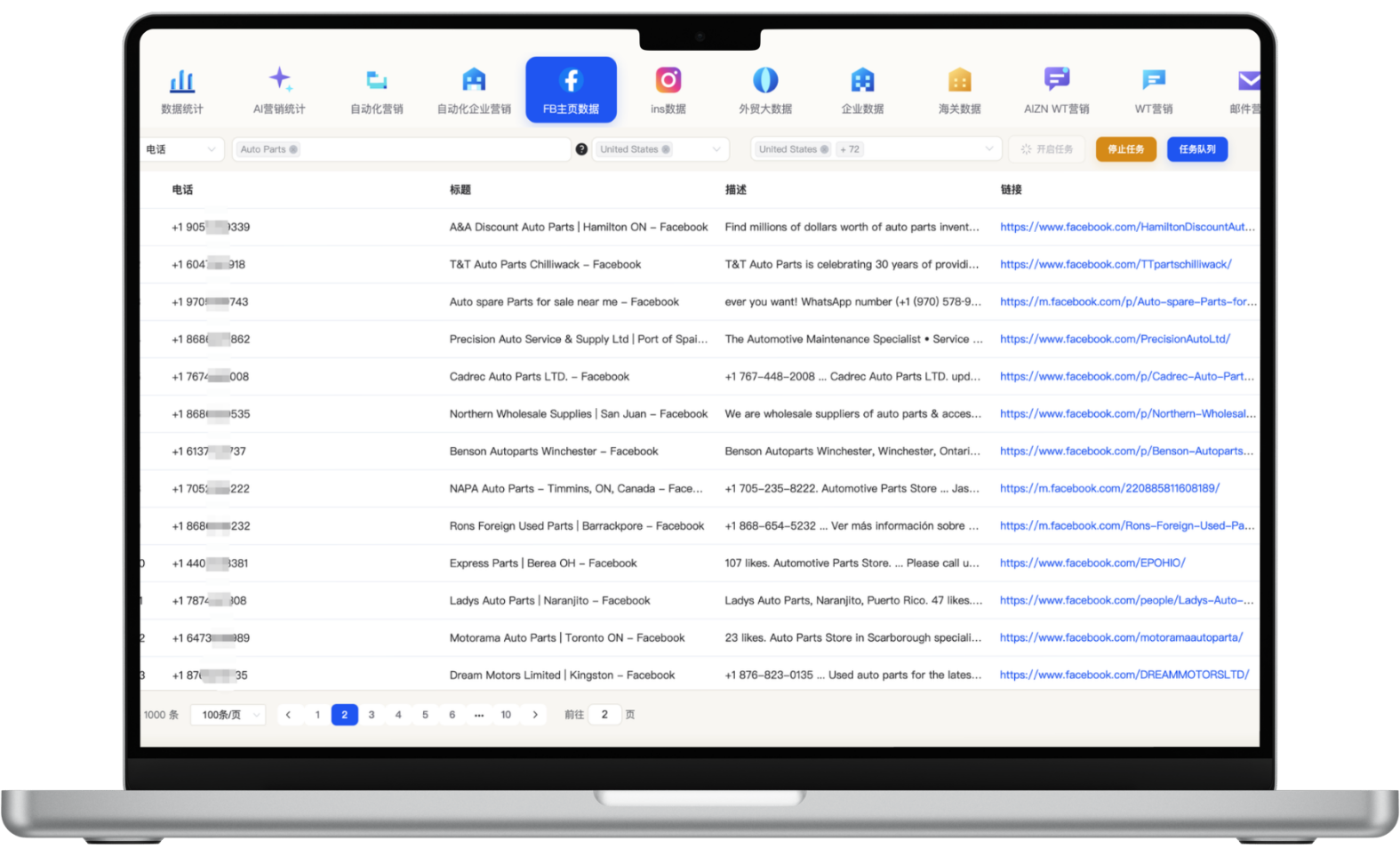The width and height of the screenshot is (1400, 856).
Task: Open the EPOHIO Facebook link
Action: [x=1092, y=564]
